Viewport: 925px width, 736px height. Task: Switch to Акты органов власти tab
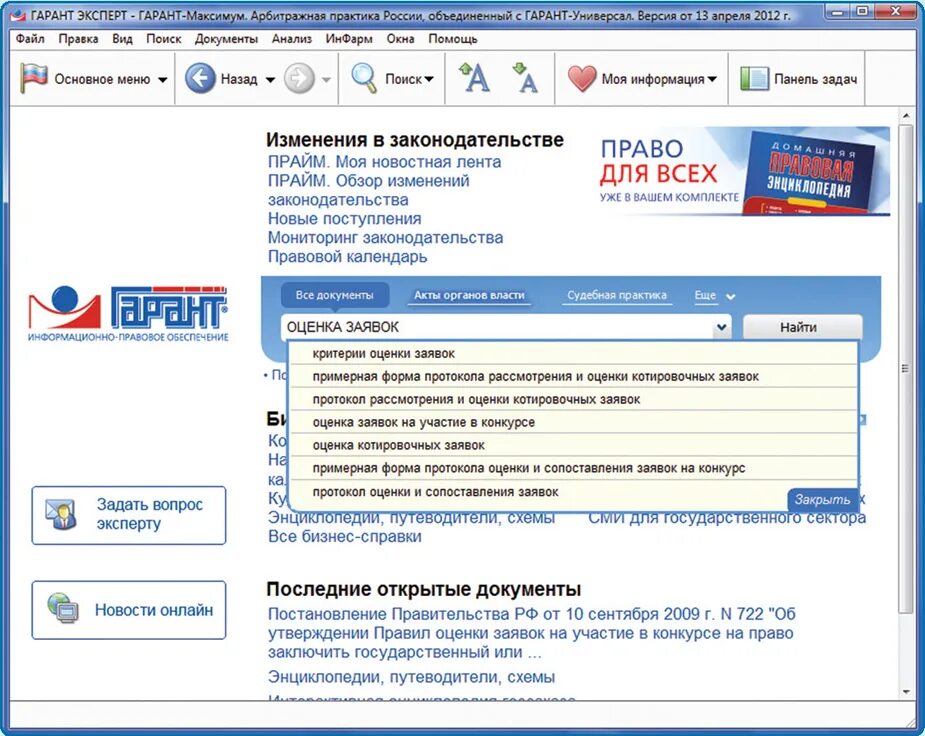pyautogui.click(x=469, y=295)
